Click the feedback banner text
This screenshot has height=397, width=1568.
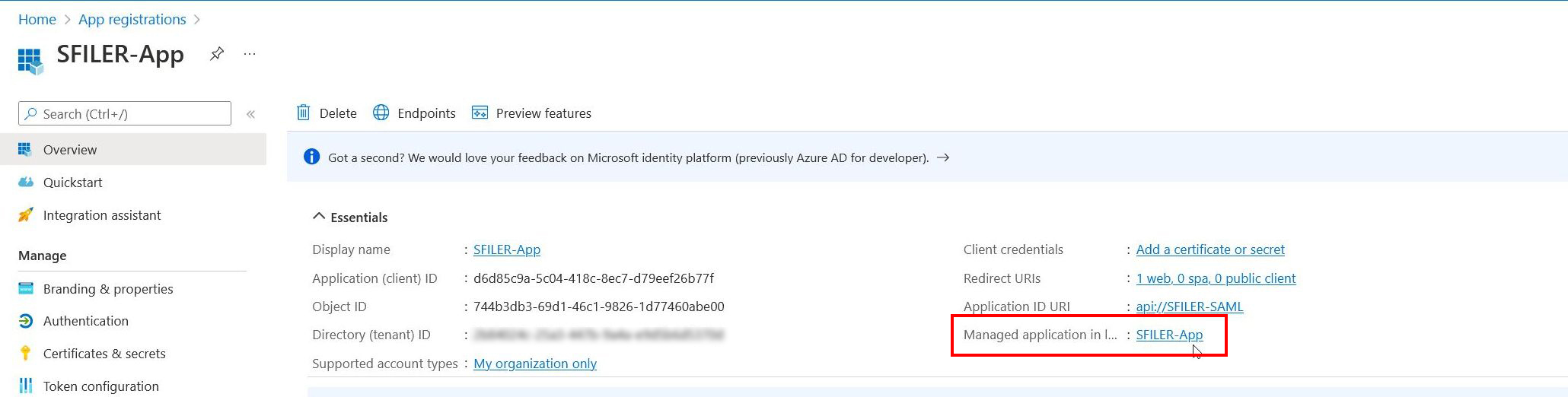[x=629, y=157]
